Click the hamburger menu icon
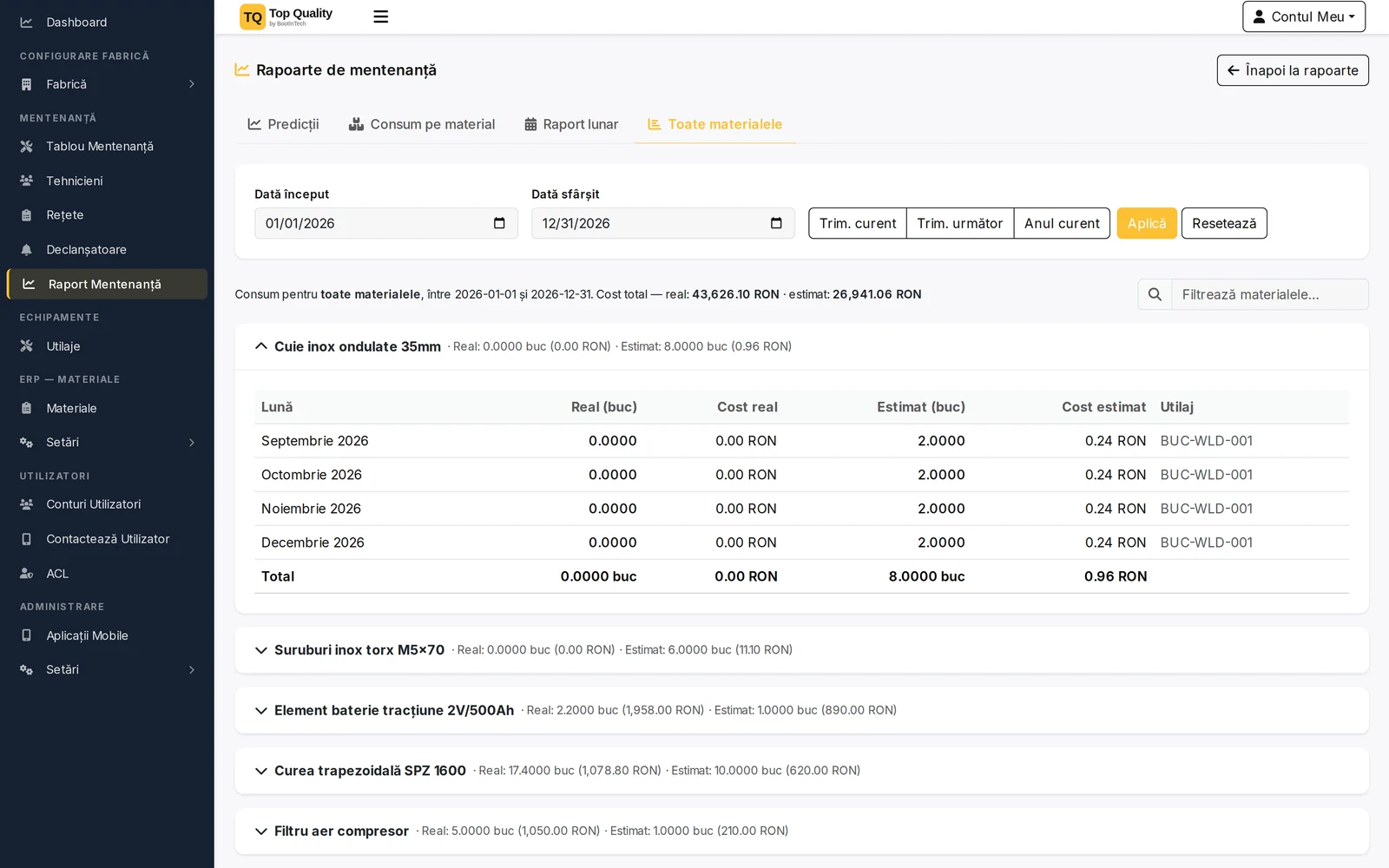 pos(380,16)
